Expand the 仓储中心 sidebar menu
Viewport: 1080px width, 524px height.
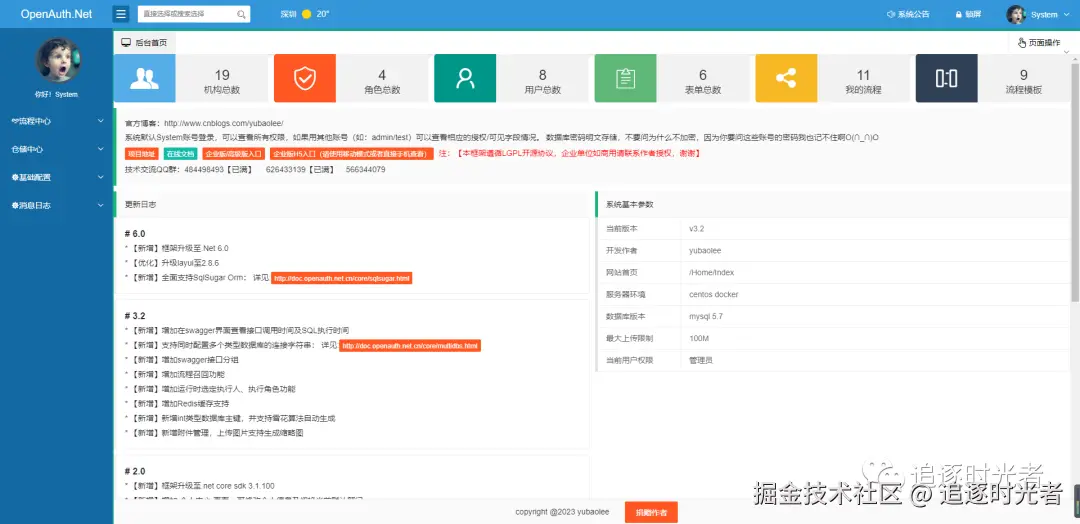coord(56,149)
